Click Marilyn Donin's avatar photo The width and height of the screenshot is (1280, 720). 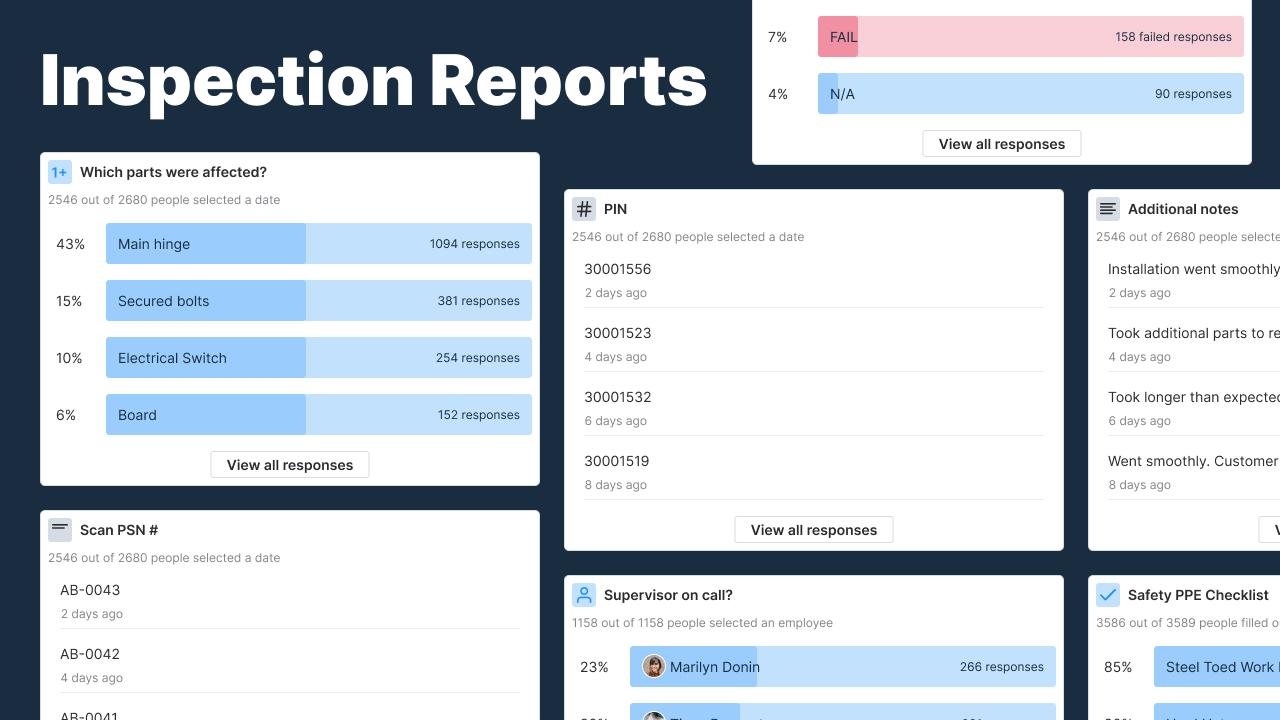[x=654, y=666]
